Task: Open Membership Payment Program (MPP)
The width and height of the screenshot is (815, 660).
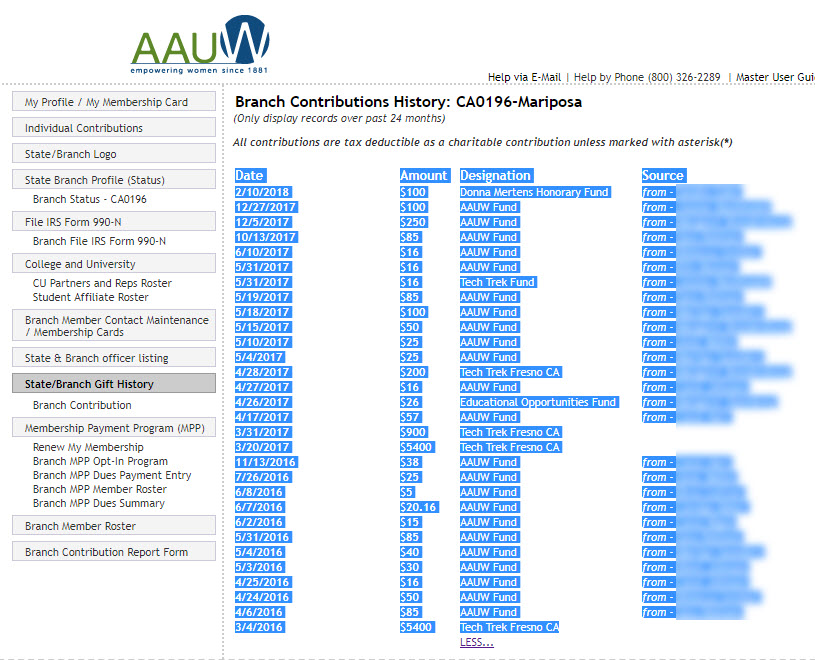Action: [114, 428]
